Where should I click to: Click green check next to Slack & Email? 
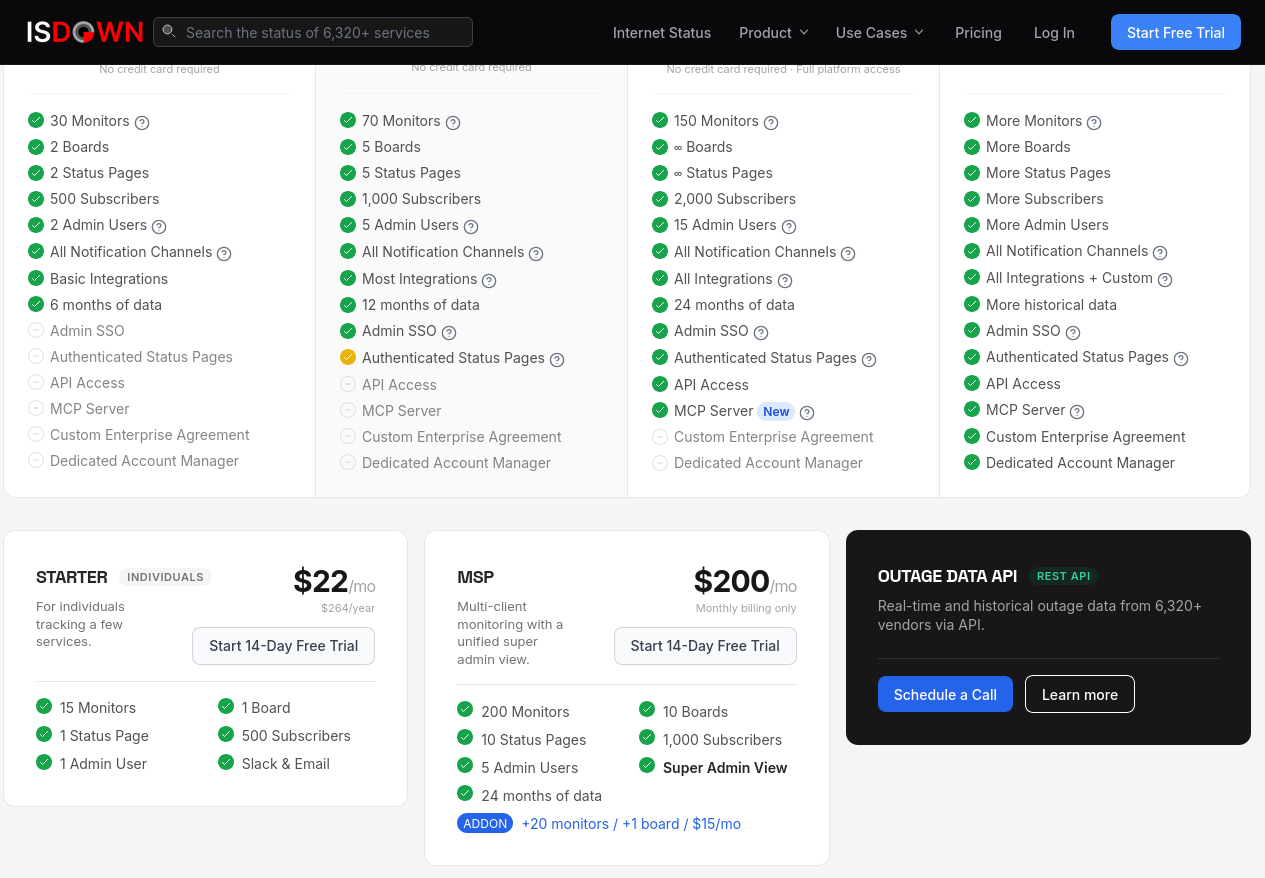(226, 762)
